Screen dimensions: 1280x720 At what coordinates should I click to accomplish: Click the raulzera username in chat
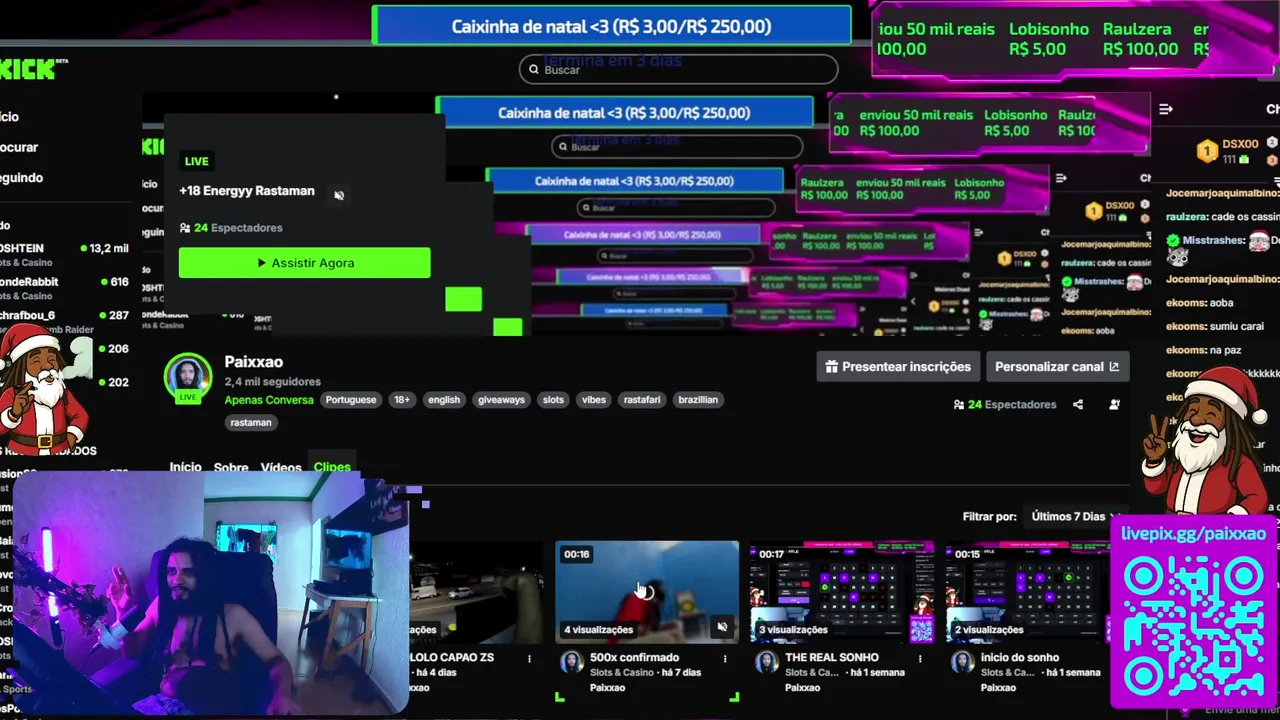[1187, 217]
